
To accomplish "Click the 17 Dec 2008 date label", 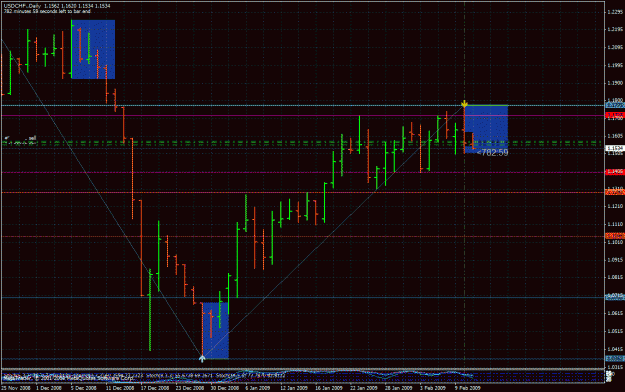I will click(x=155, y=388).
